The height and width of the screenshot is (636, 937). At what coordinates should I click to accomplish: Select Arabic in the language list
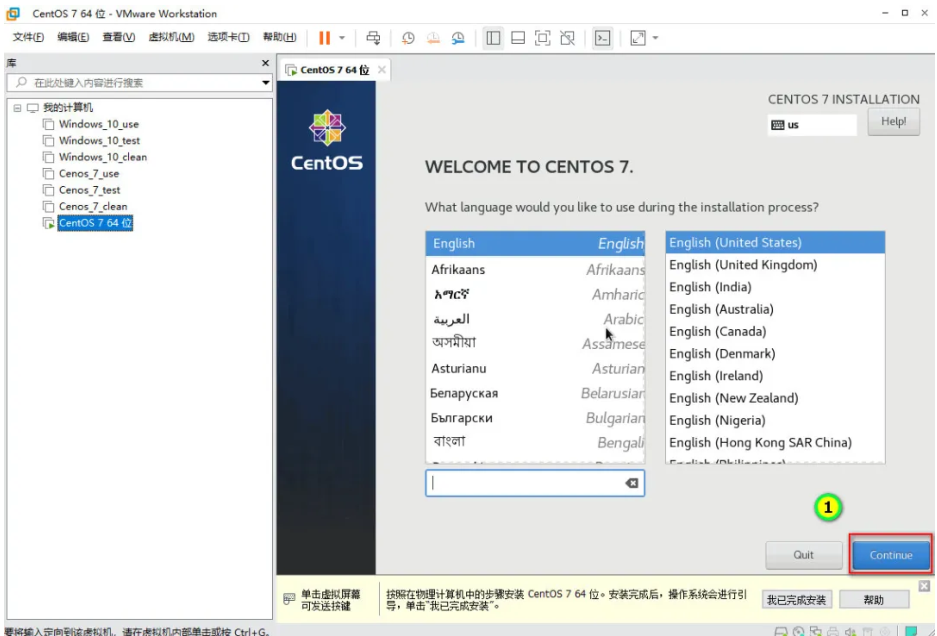point(535,319)
